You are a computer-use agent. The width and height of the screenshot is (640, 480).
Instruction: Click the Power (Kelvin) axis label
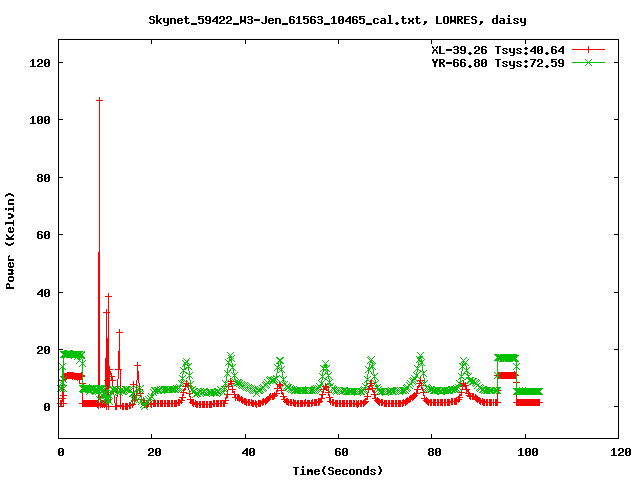(x=10, y=241)
